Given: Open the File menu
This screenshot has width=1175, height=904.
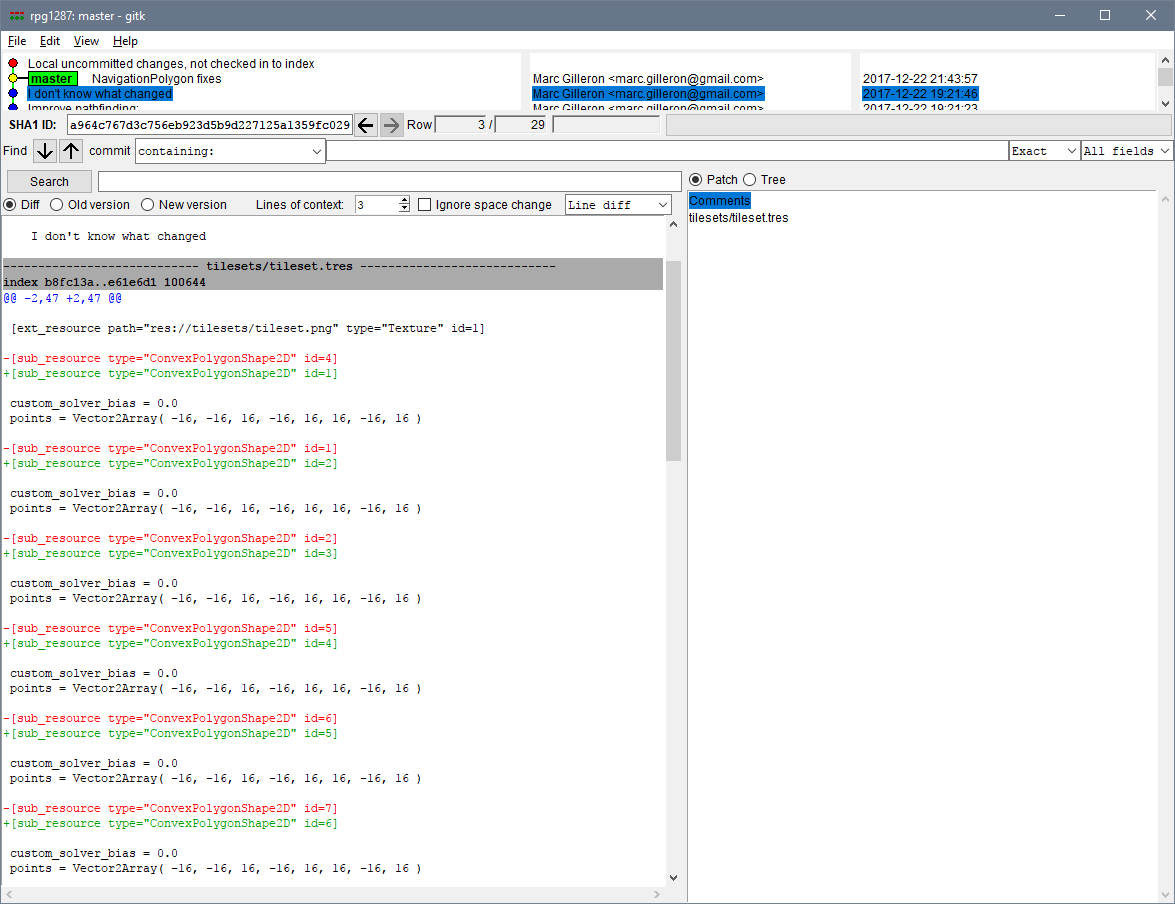Looking at the screenshot, I should point(17,41).
